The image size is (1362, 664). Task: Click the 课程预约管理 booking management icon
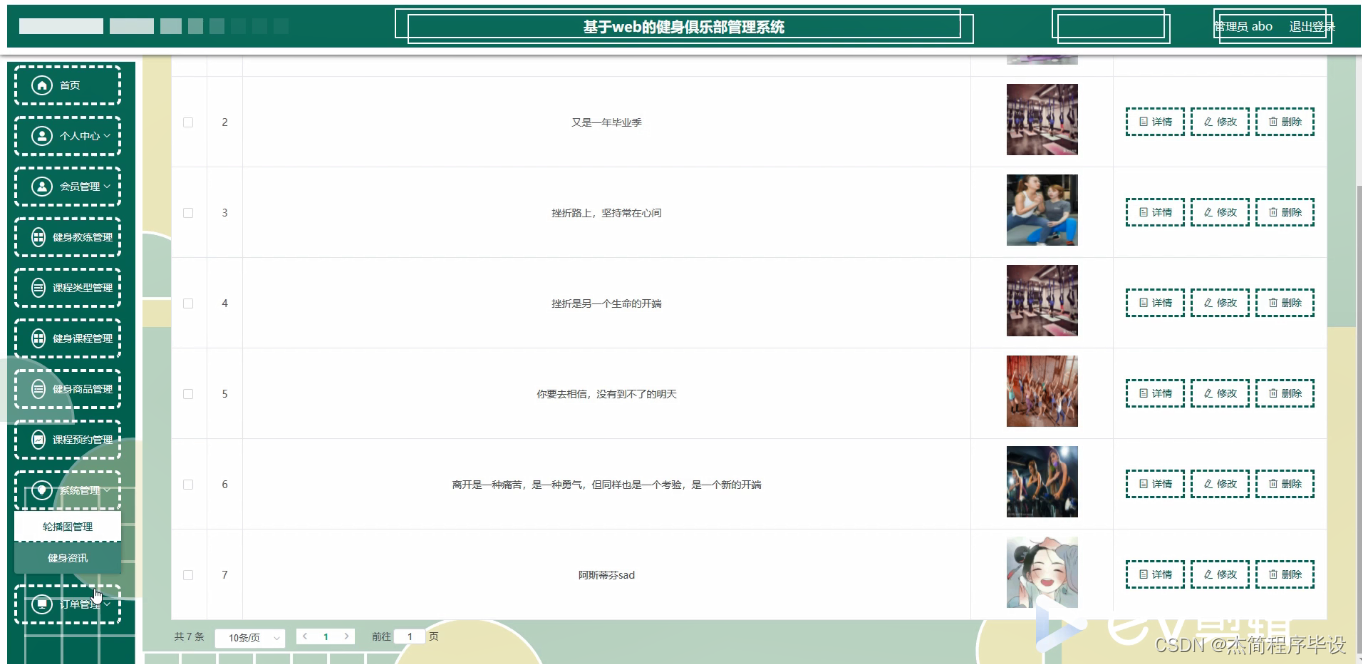click(40, 440)
